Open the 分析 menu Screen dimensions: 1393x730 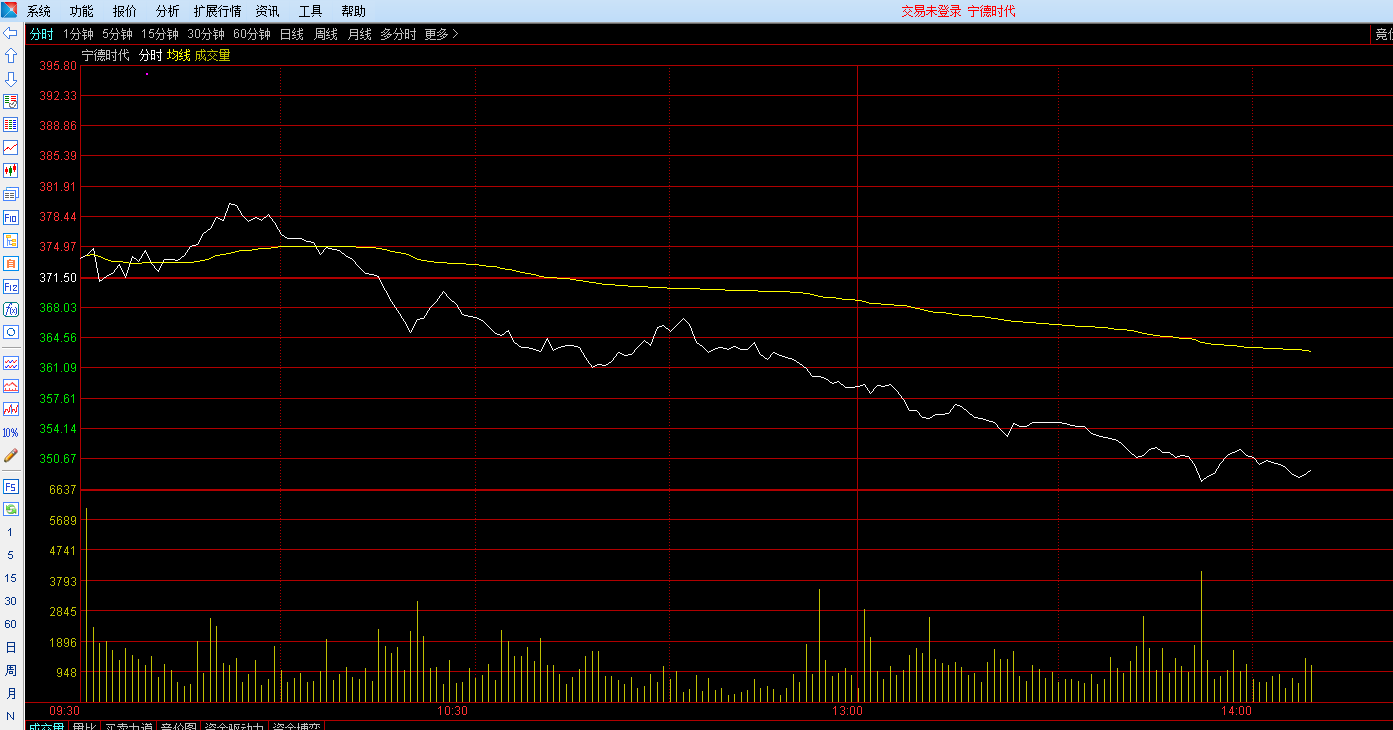[x=168, y=11]
